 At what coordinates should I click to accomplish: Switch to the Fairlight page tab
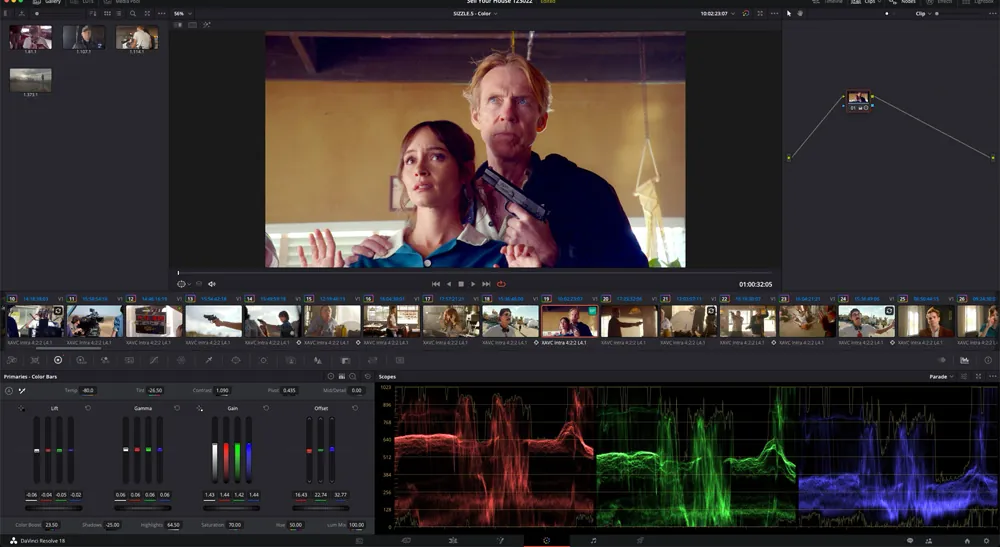[593, 541]
